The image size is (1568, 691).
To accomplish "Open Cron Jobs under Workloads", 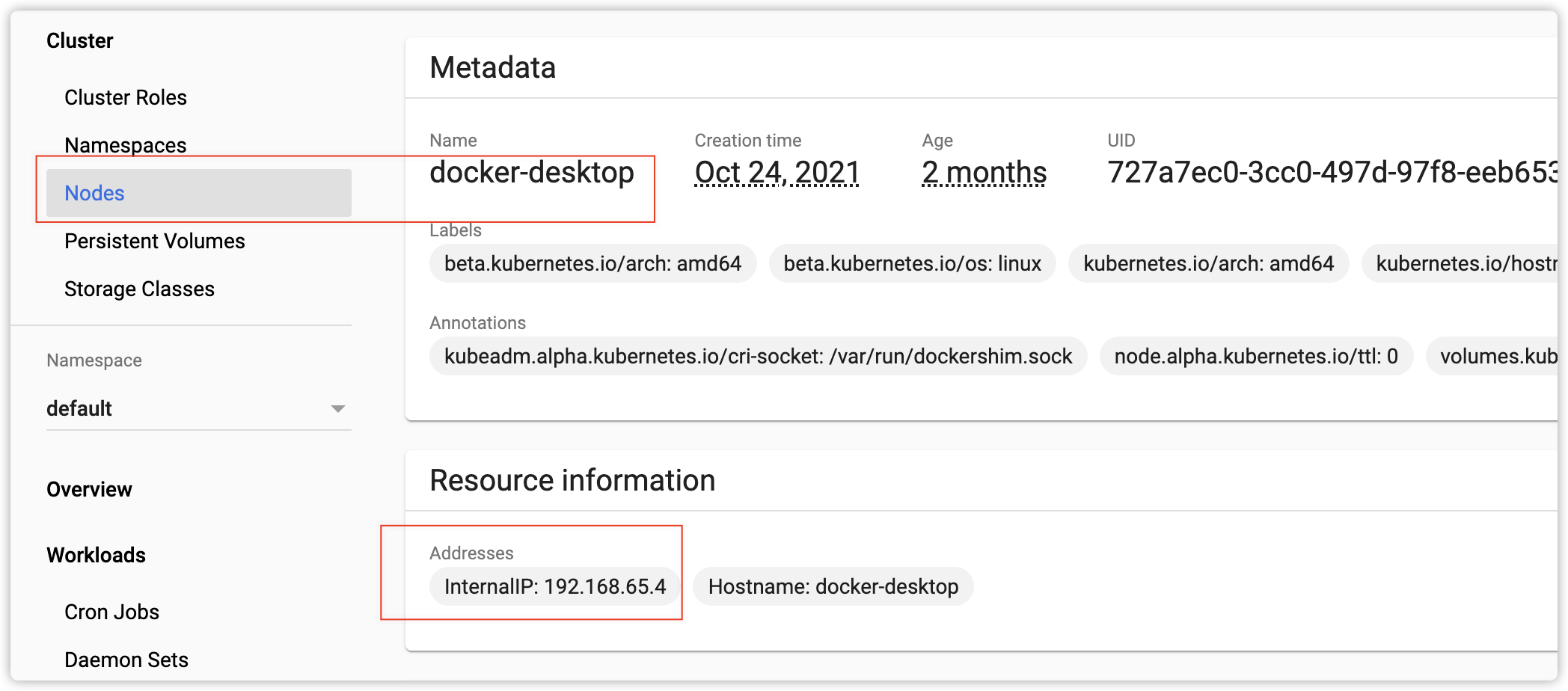I will [x=111, y=612].
